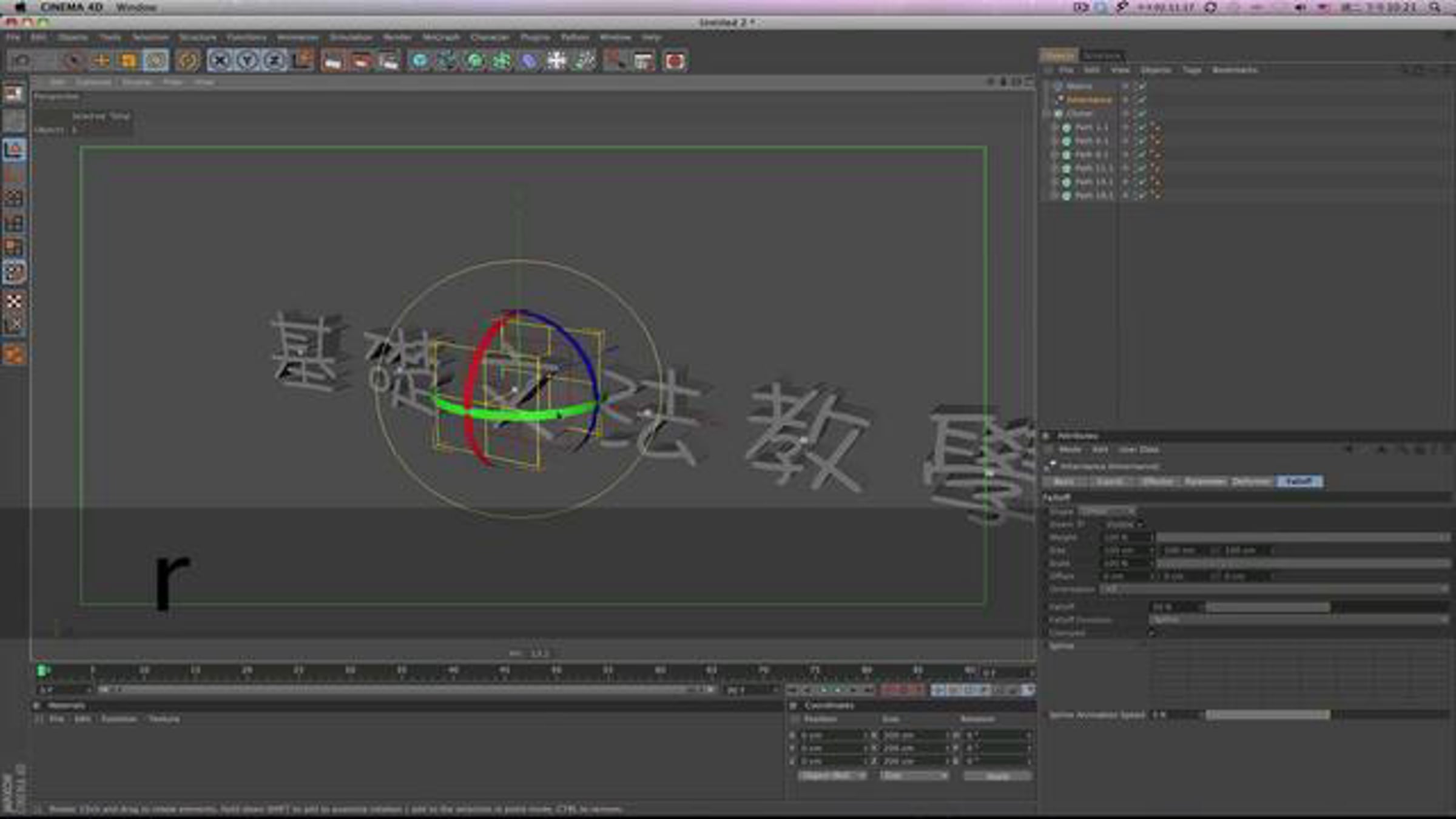Screen dimensions: 1456x819
Task: Click the viewport zoom navigation icon
Action: [1003, 81]
